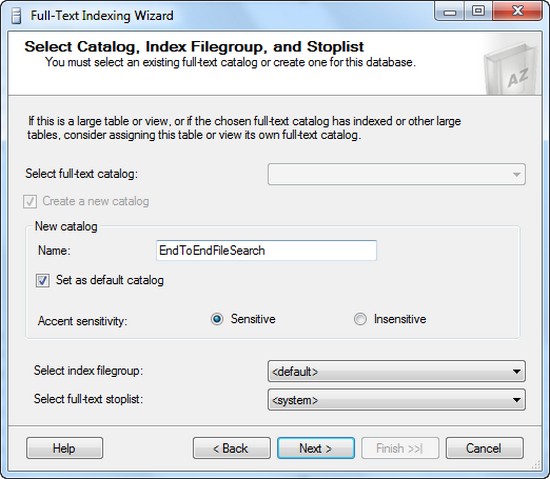This screenshot has width=550, height=479.
Task: Open Help for the wizard
Action: (65, 448)
